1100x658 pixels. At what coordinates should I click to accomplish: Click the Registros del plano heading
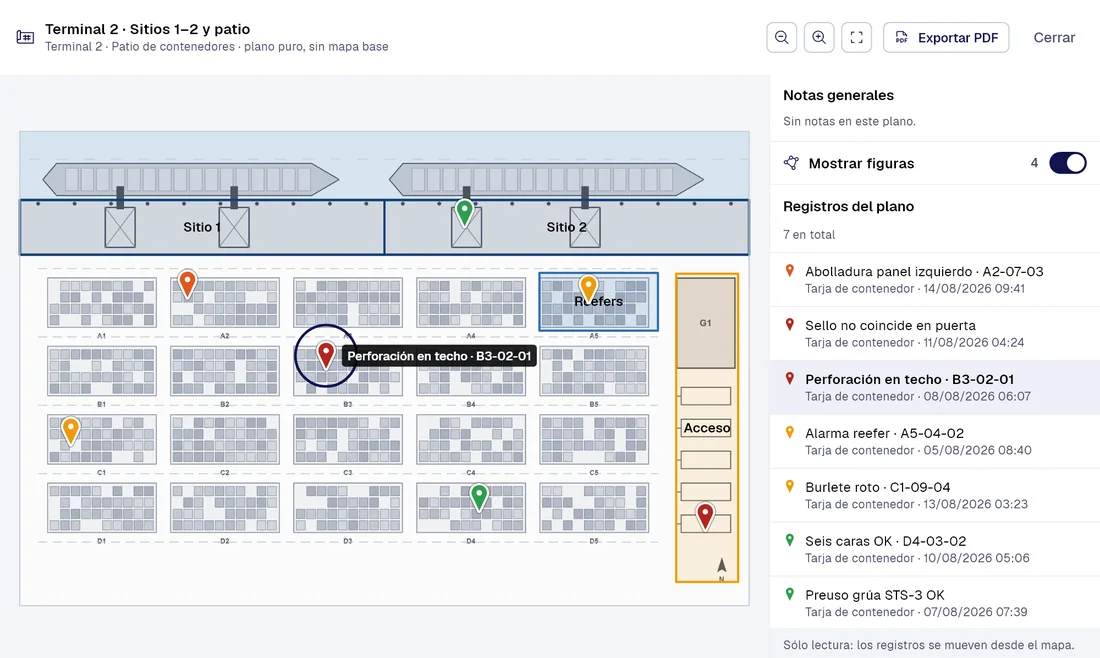click(848, 206)
